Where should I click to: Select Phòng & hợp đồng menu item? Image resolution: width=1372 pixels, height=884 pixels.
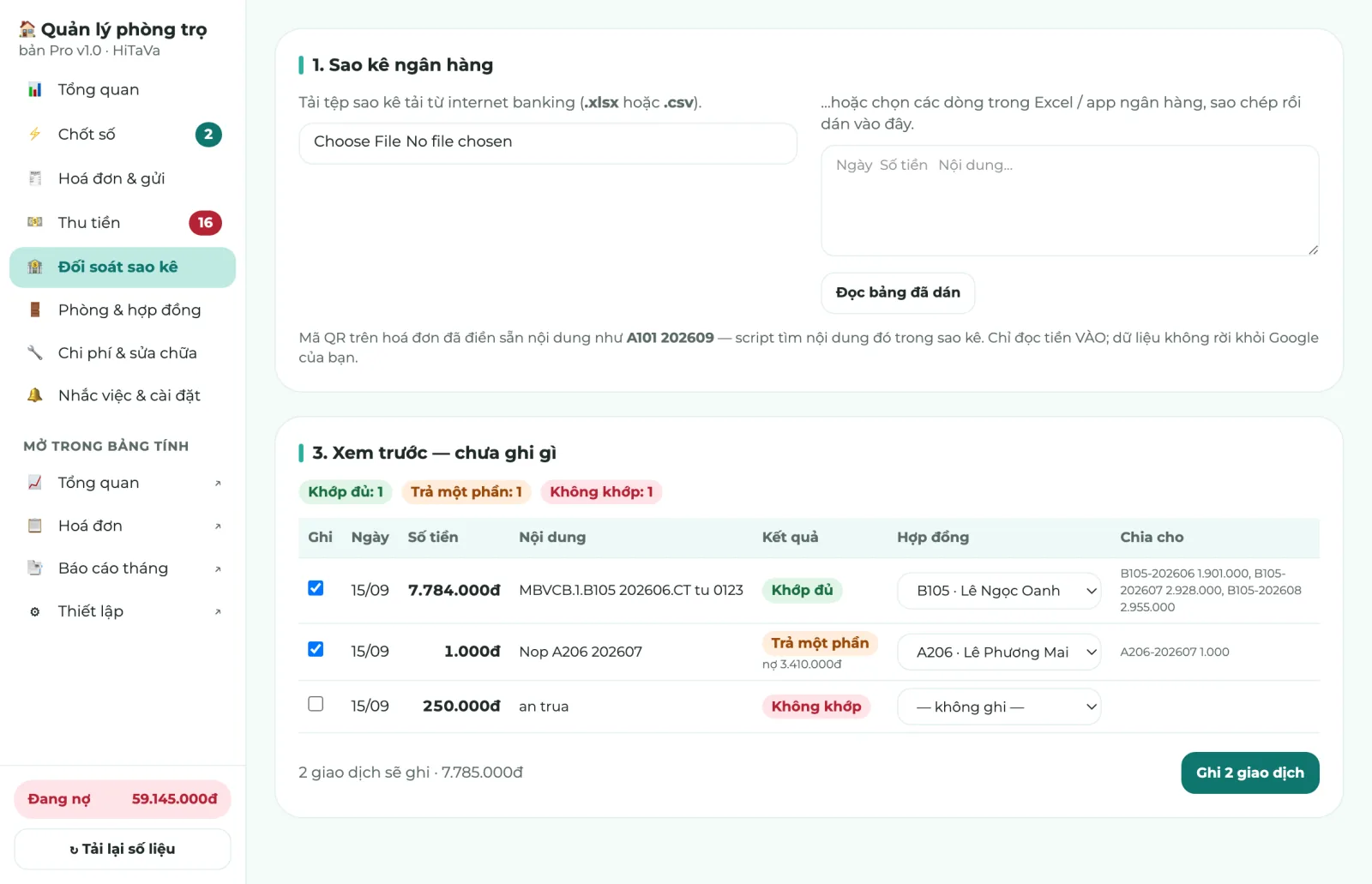tap(123, 310)
